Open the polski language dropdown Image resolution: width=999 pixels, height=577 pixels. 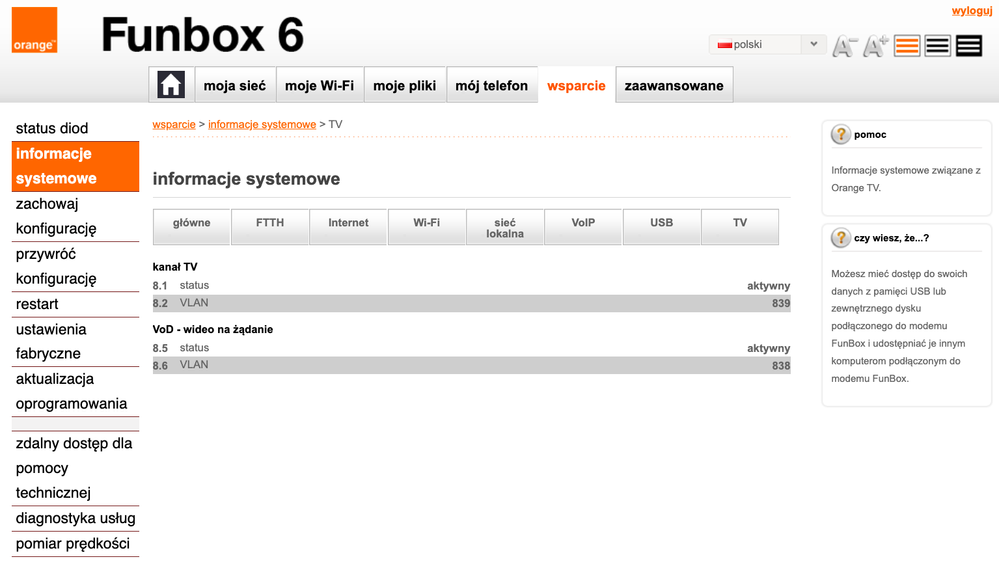tap(767, 45)
